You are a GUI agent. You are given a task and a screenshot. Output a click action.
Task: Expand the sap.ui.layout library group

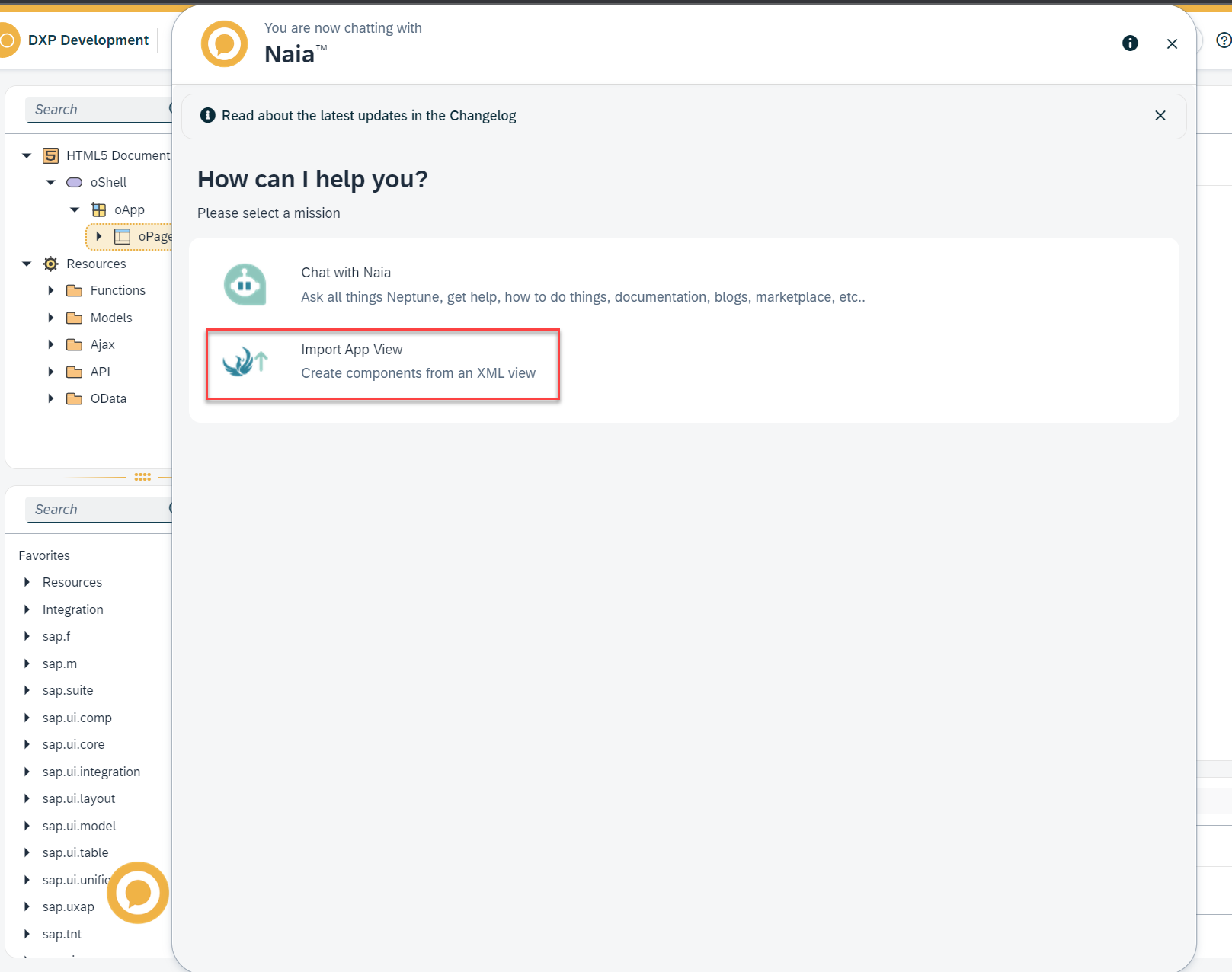27,798
